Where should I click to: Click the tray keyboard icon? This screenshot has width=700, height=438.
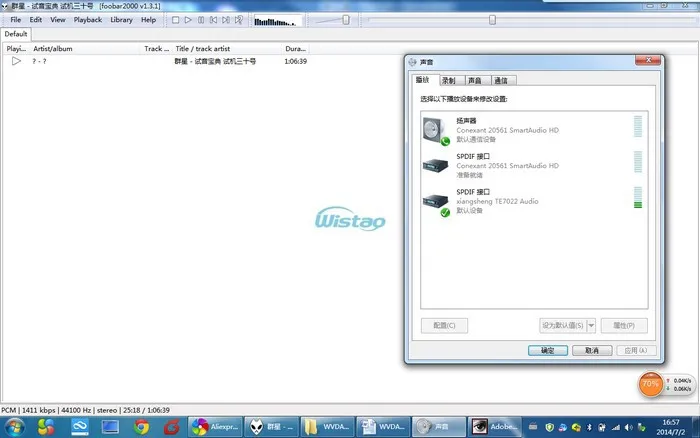533,427
